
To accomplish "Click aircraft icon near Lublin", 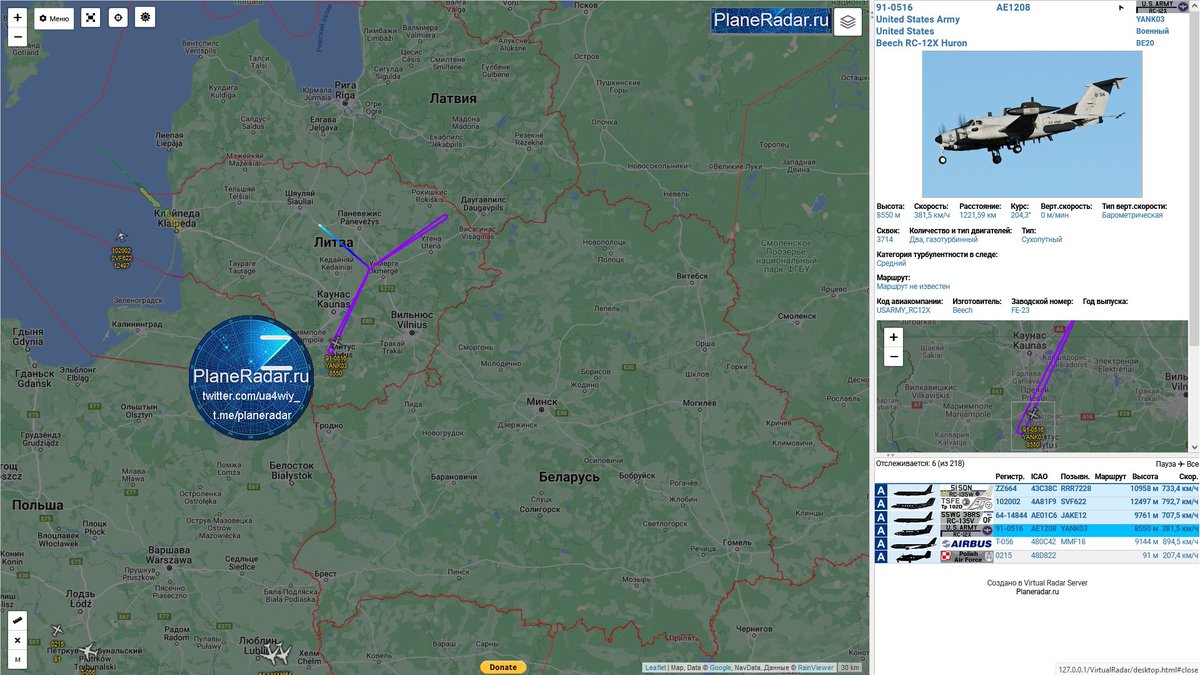I will point(274,652).
